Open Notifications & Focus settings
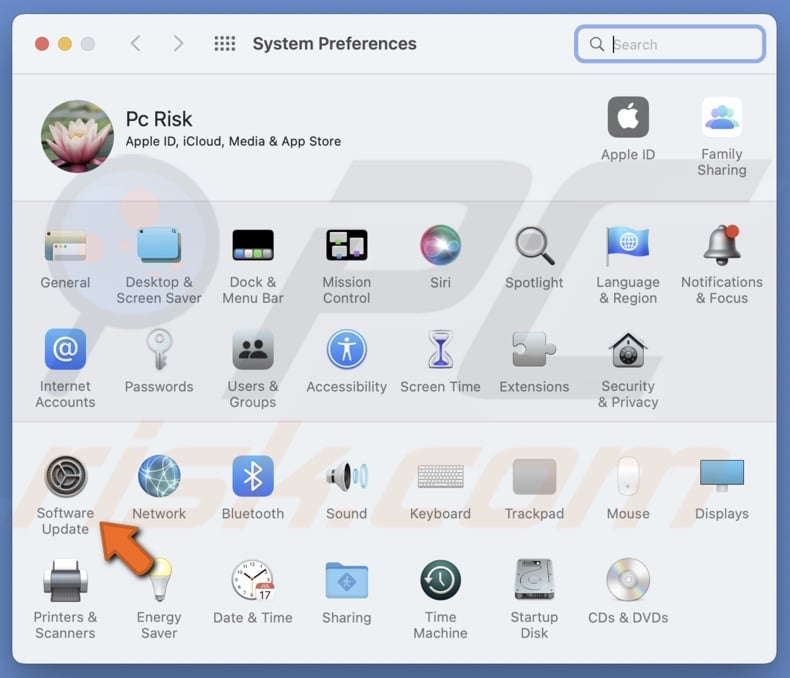 [x=721, y=245]
